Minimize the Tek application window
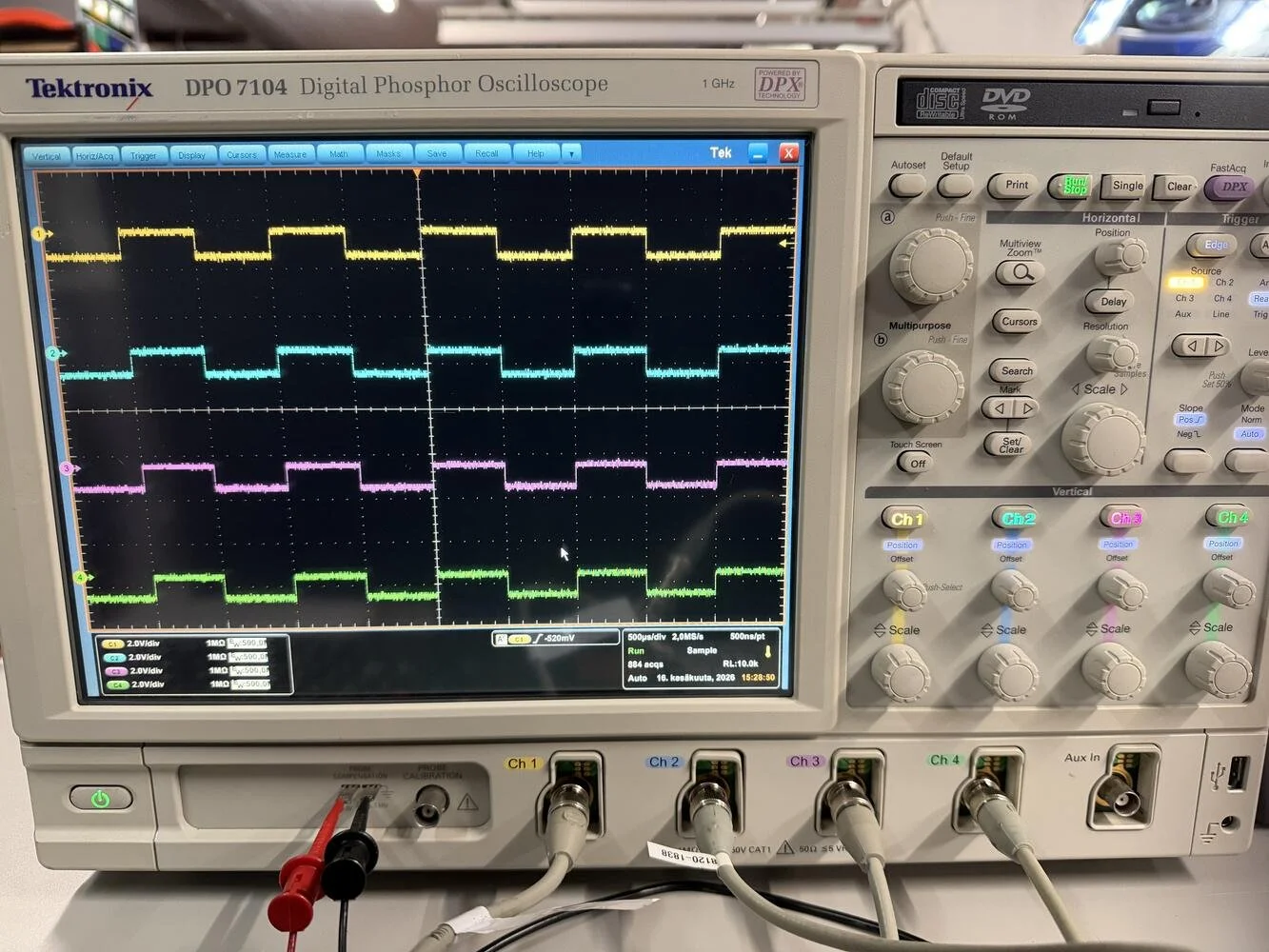This screenshot has width=1269, height=952. coord(759,152)
